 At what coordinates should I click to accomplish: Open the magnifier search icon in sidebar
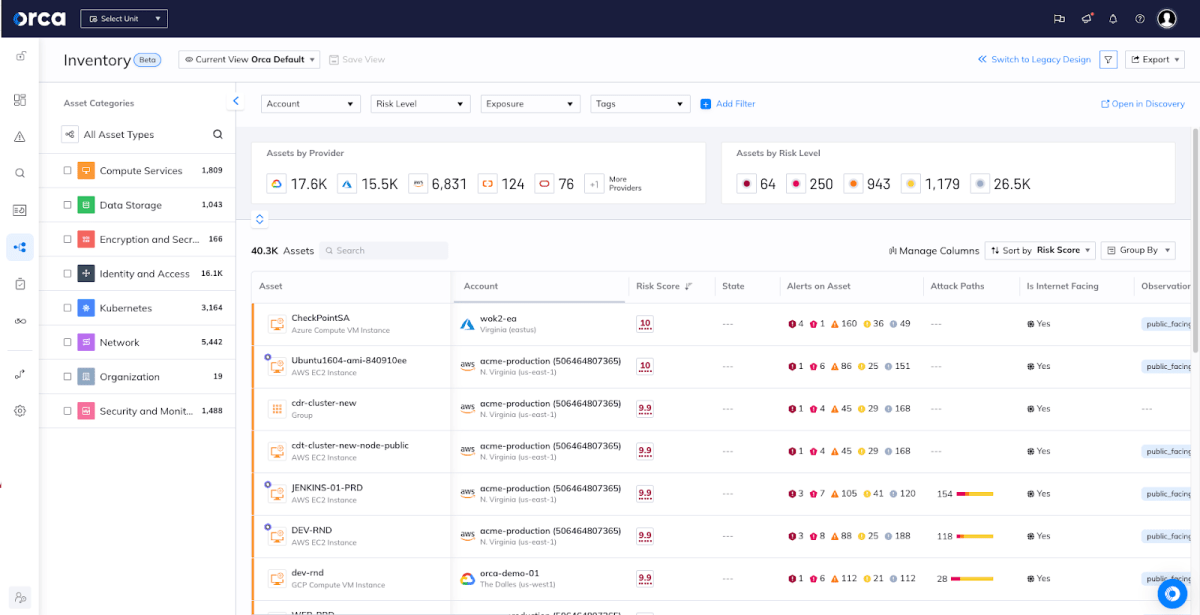[20, 173]
